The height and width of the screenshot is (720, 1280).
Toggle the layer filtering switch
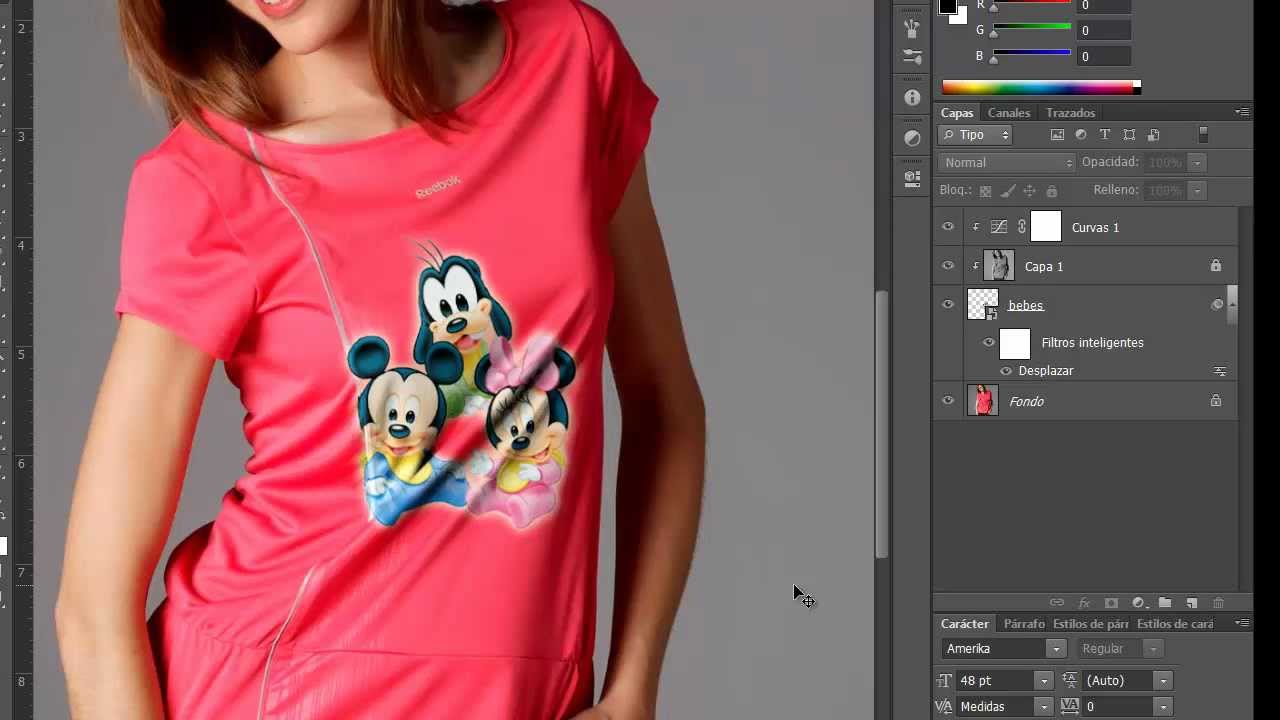1203,135
